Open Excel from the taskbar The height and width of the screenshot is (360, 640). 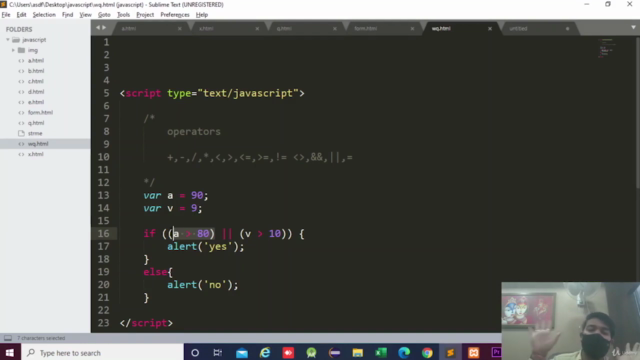pyautogui.click(x=381, y=353)
